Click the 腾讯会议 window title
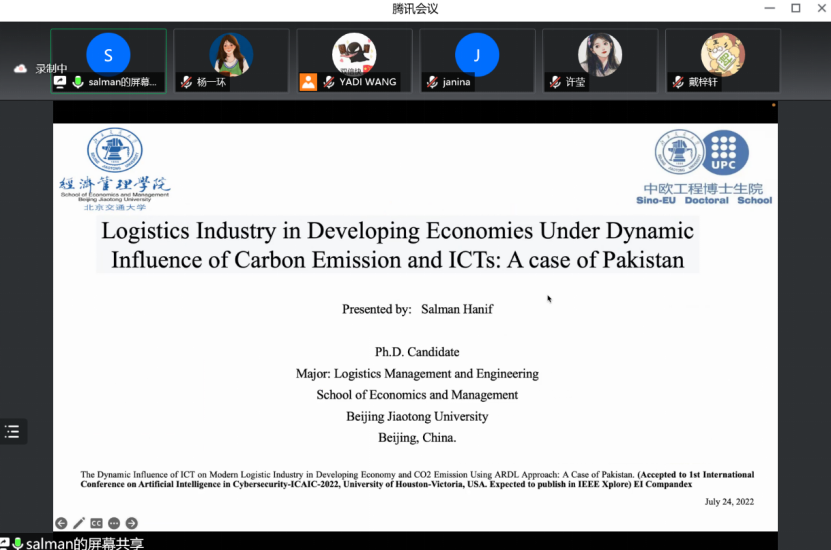The height and width of the screenshot is (550, 831). coord(416,8)
